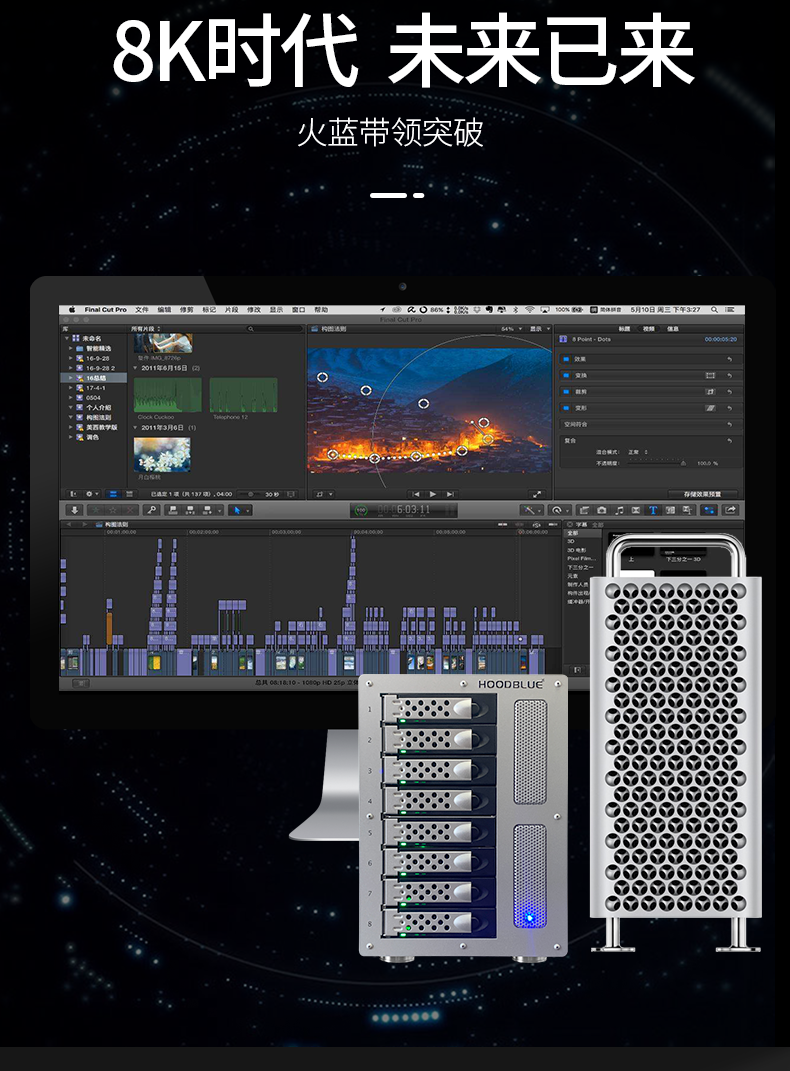Image resolution: width=790 pixels, height=1071 pixels.
Task: Click the enhancements magic wand icon
Action: pyautogui.click(x=528, y=510)
